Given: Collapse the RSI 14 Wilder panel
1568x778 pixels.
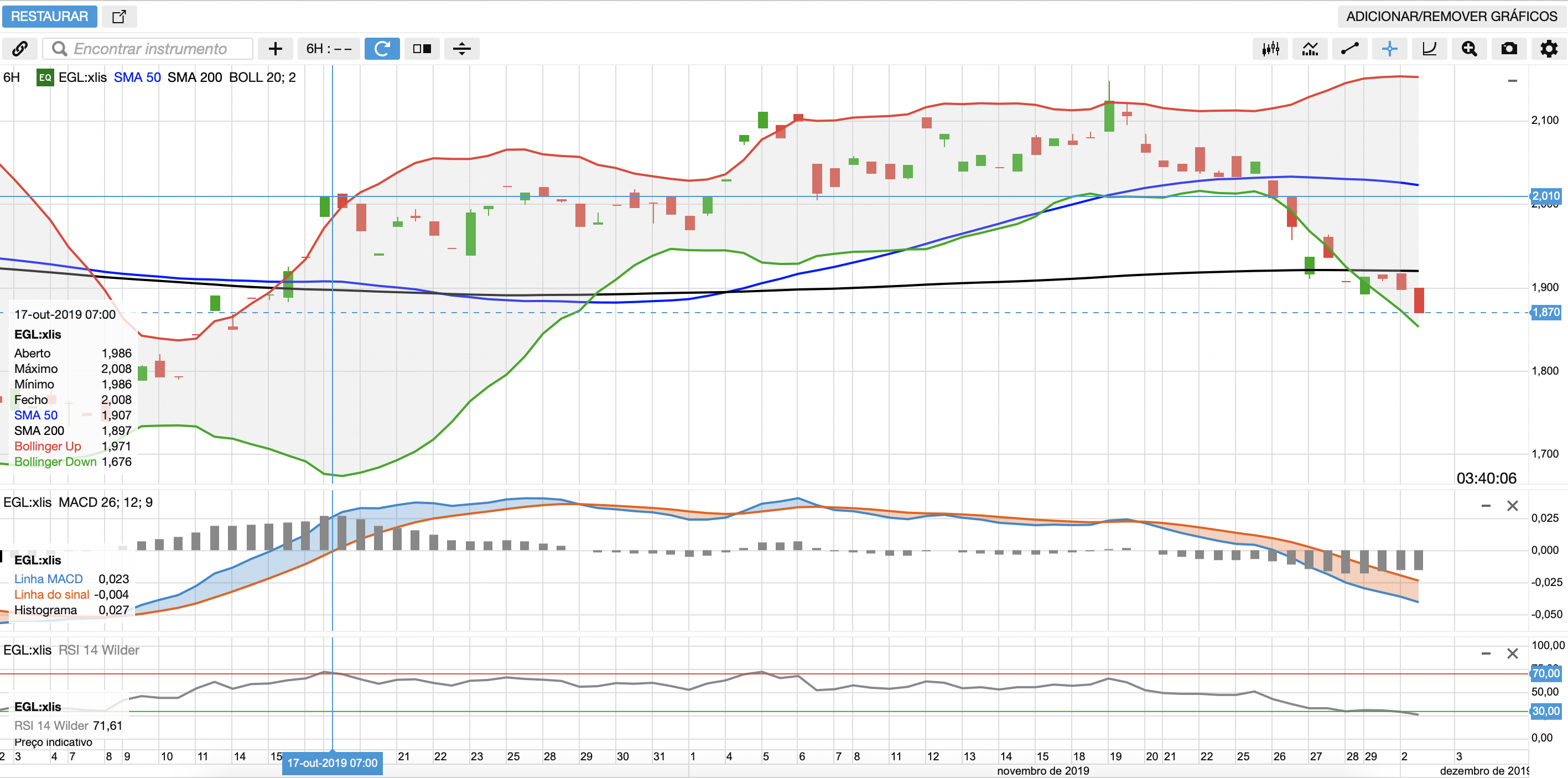Looking at the screenshot, I should pos(1486,654).
